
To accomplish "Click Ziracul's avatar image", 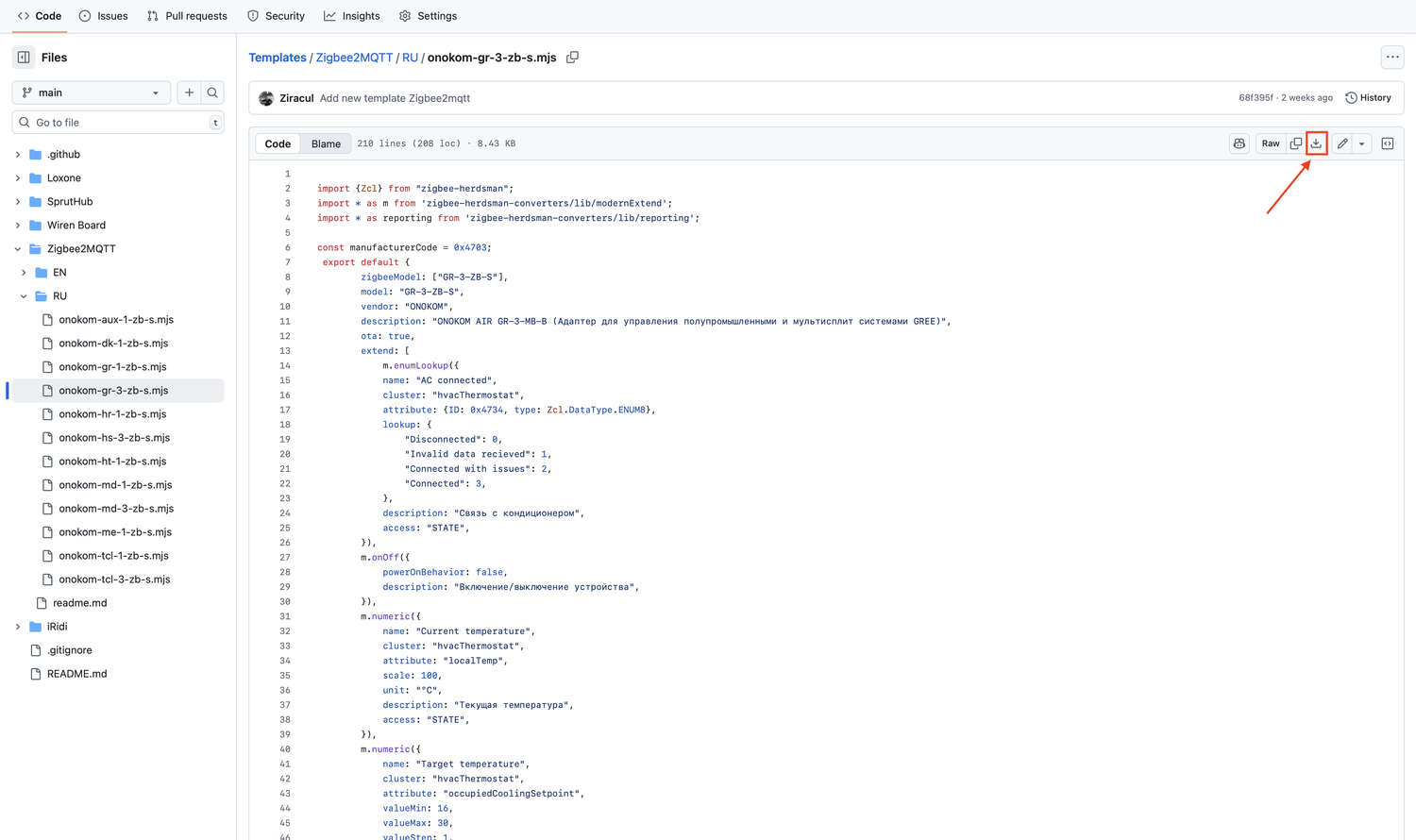I will (x=266, y=98).
